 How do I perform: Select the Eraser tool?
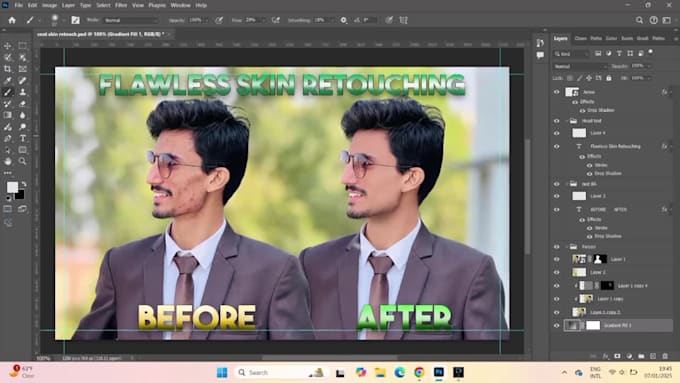(23, 104)
